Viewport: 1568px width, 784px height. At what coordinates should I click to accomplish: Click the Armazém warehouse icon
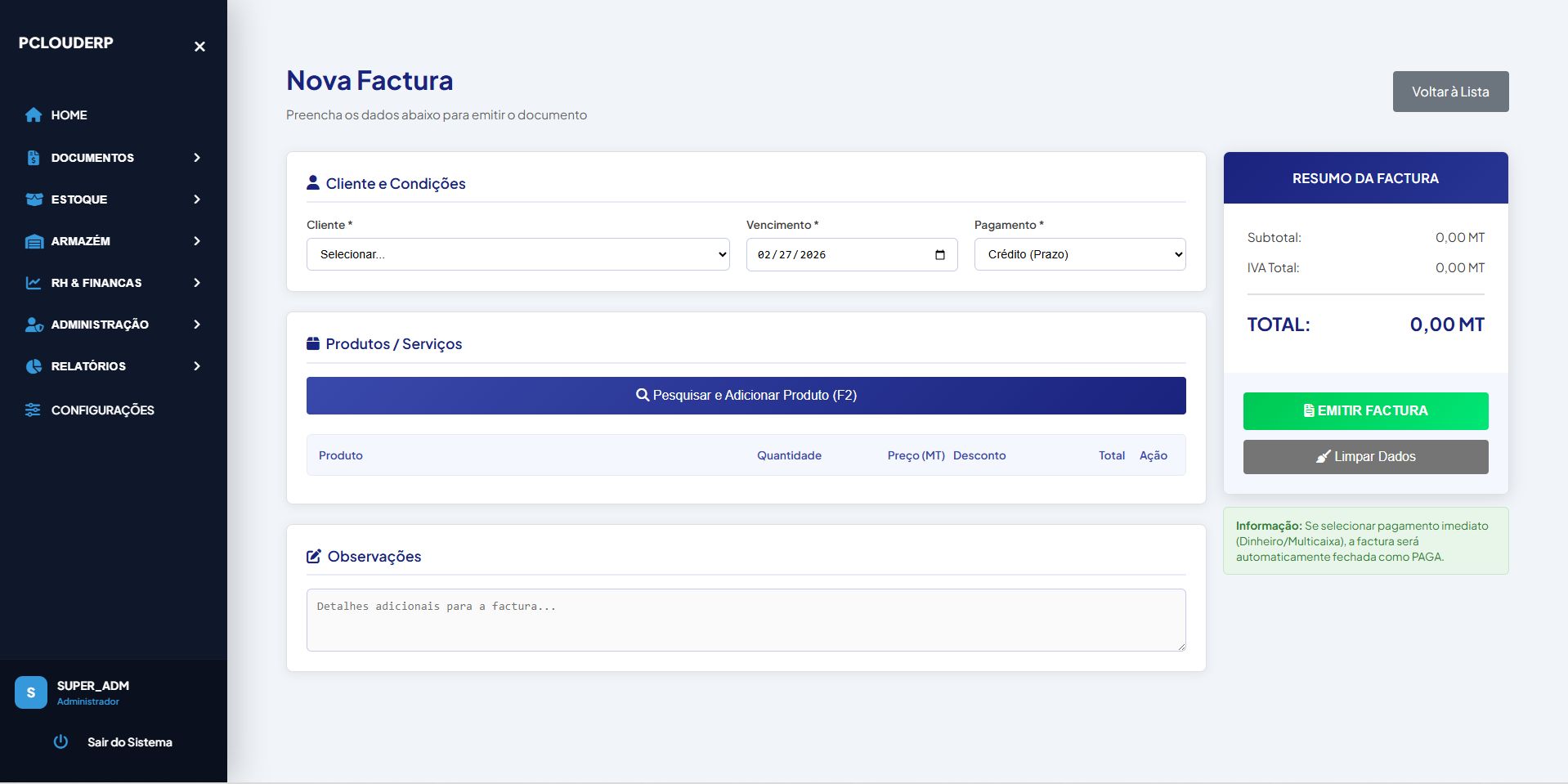34,241
